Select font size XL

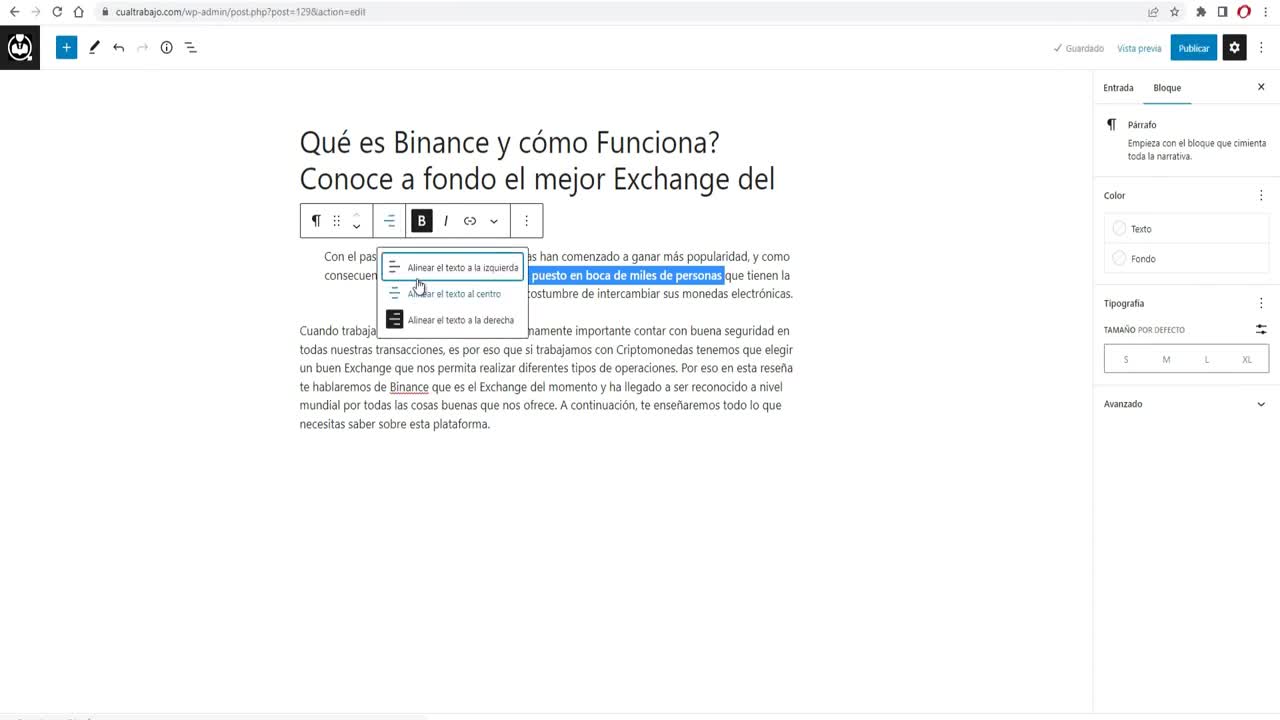click(1247, 359)
